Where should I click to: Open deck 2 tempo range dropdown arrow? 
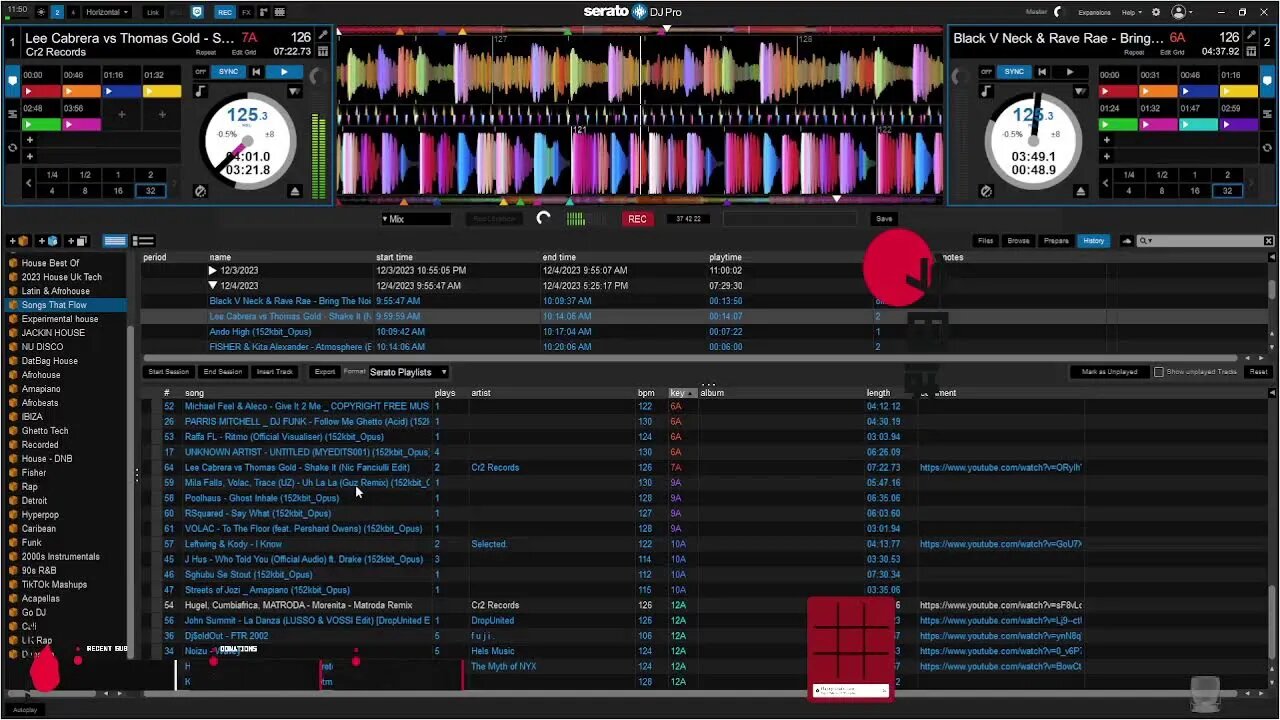pos(1080,91)
